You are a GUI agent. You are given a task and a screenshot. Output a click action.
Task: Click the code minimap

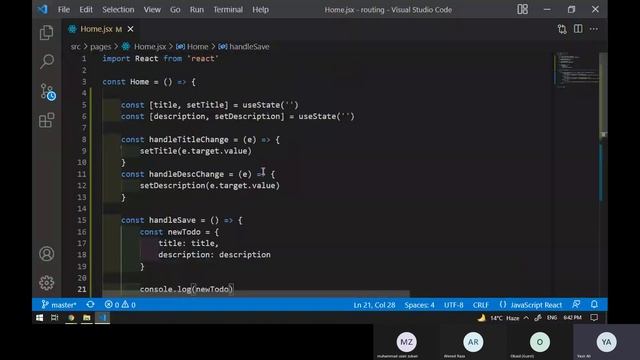tap(576, 69)
